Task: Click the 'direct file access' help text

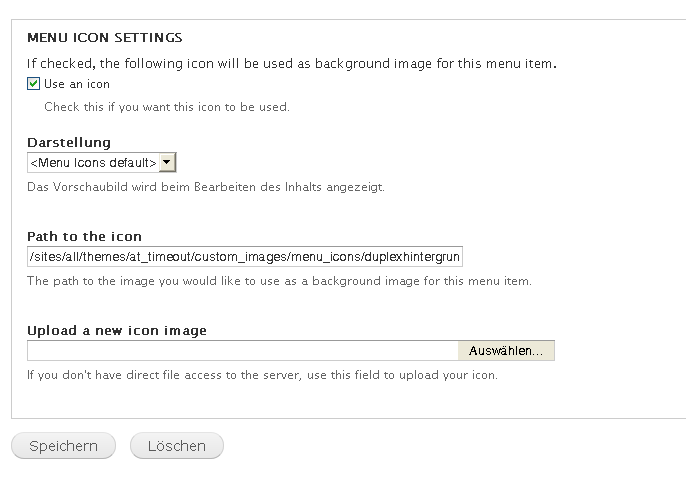Action: coord(261,375)
